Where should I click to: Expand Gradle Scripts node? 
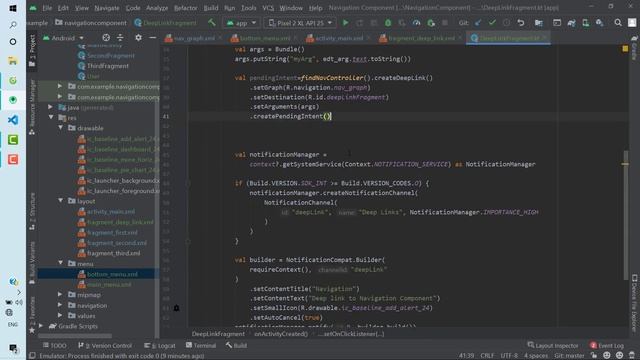pyautogui.click(x=41, y=326)
